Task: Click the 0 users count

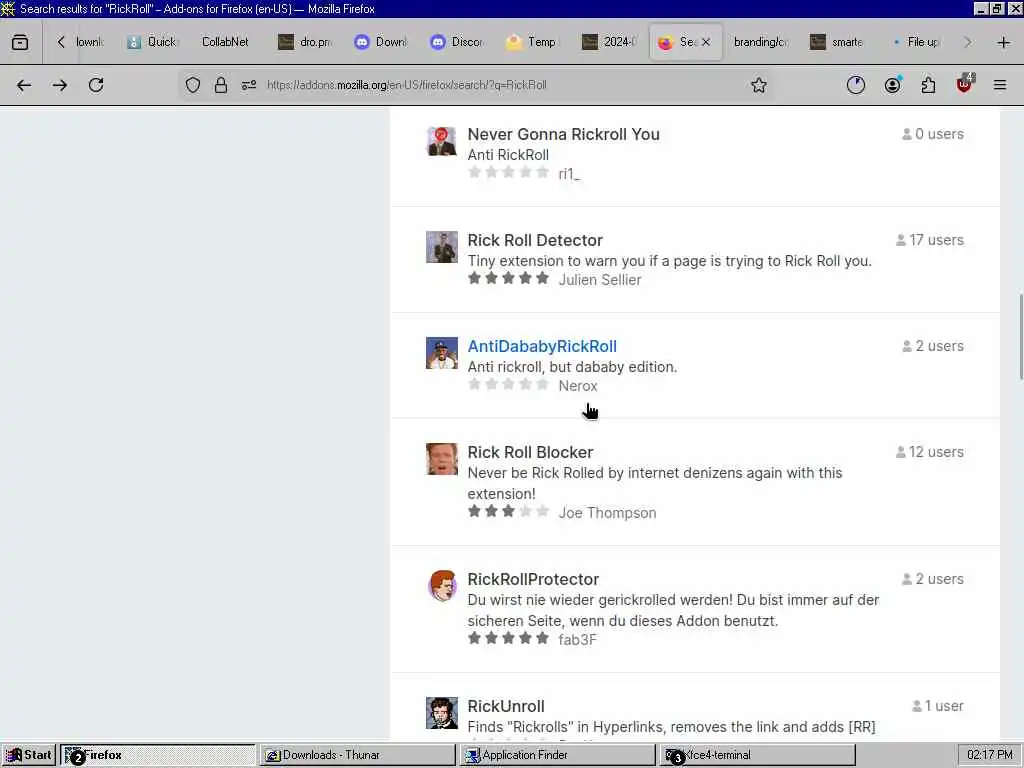Action: tap(933, 134)
